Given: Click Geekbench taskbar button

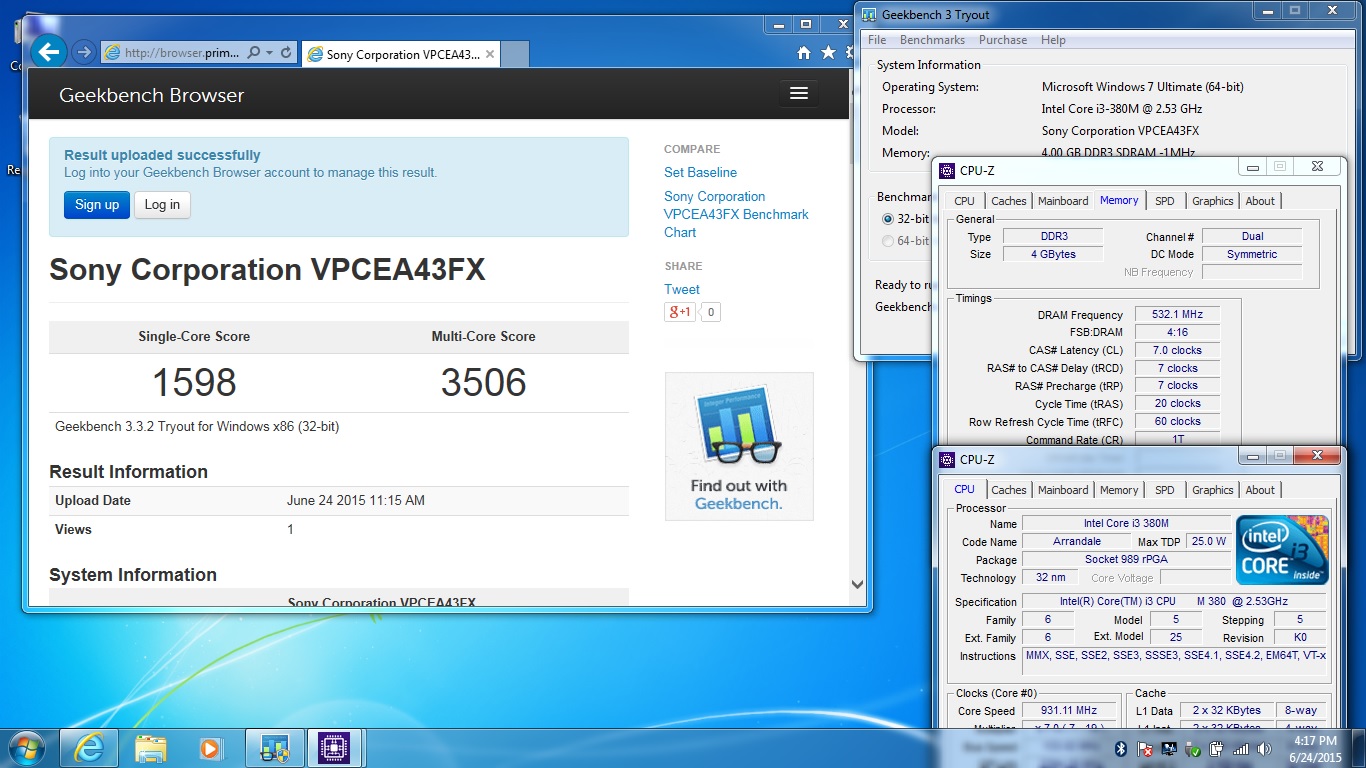Looking at the screenshot, I should [274, 748].
